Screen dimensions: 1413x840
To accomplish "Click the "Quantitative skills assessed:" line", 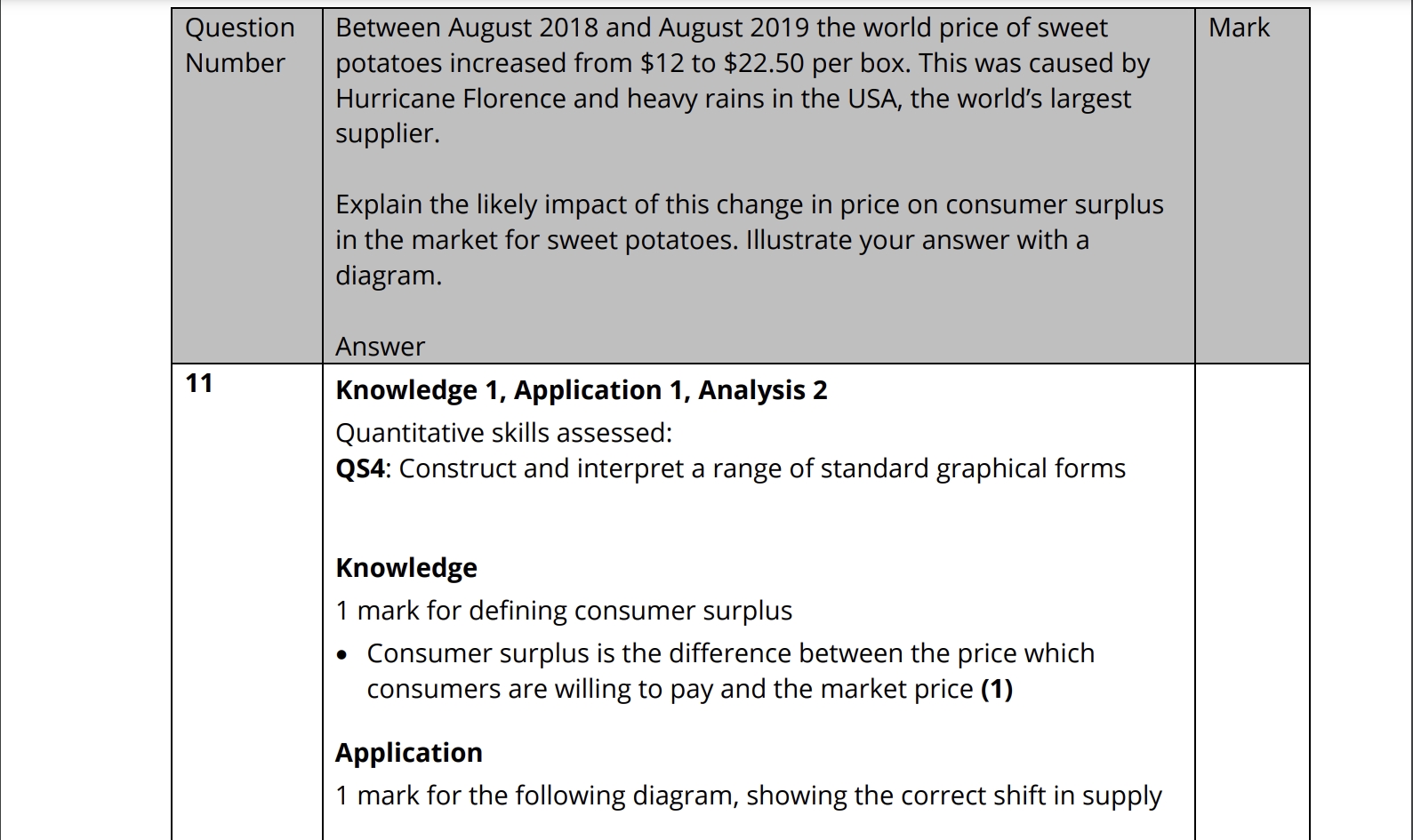I will [503, 433].
